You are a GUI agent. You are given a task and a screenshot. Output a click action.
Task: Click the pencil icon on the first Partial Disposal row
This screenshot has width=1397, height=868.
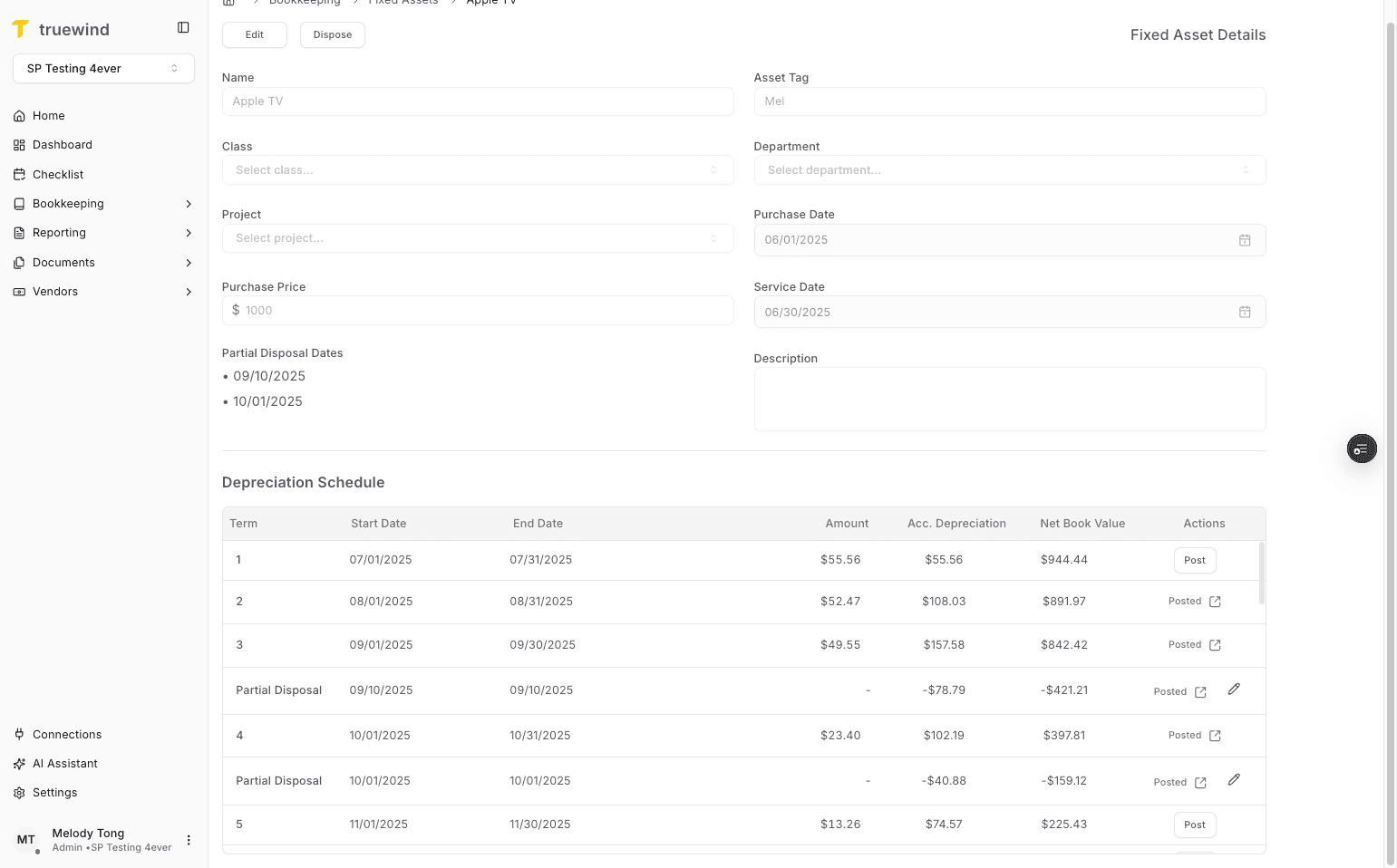tap(1234, 689)
